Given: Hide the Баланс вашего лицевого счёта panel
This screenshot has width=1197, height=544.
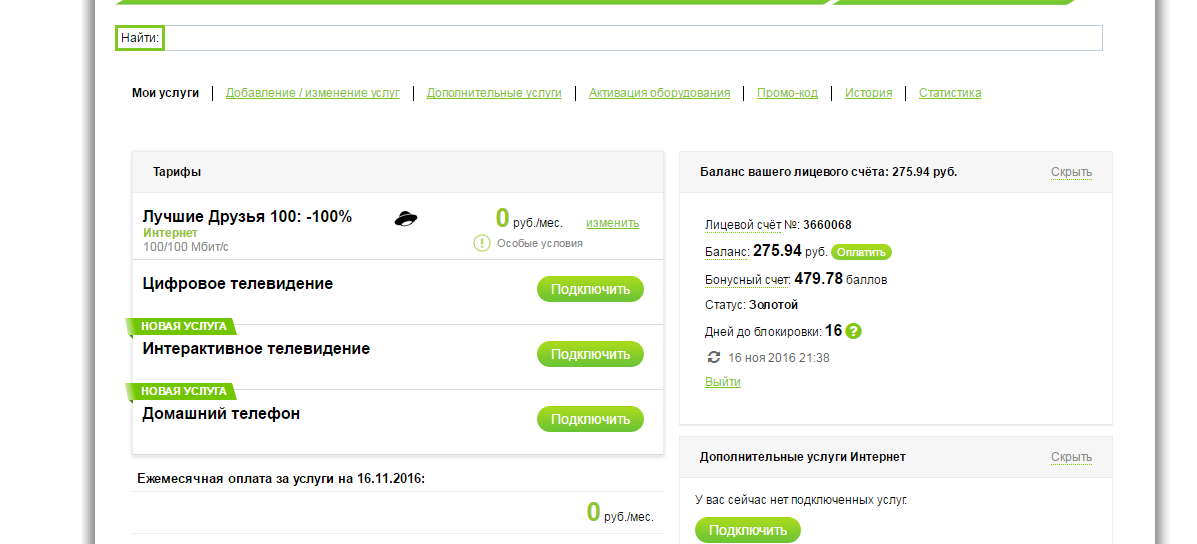Looking at the screenshot, I should click(x=1071, y=172).
